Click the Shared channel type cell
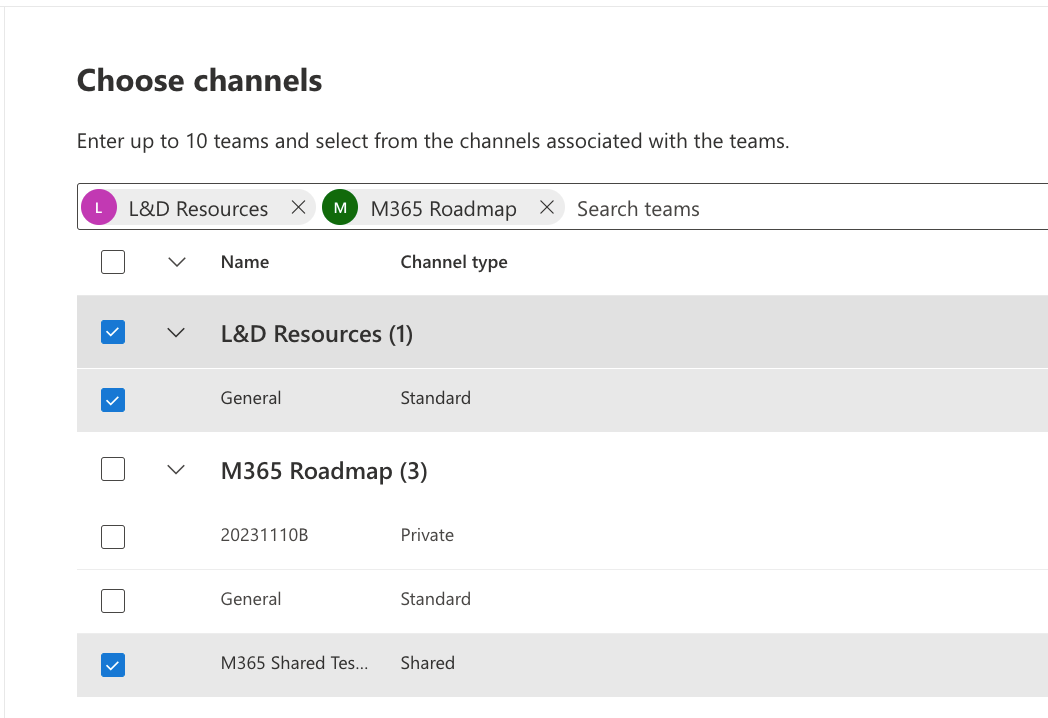Screen dimensions: 1048x718 pos(428,663)
